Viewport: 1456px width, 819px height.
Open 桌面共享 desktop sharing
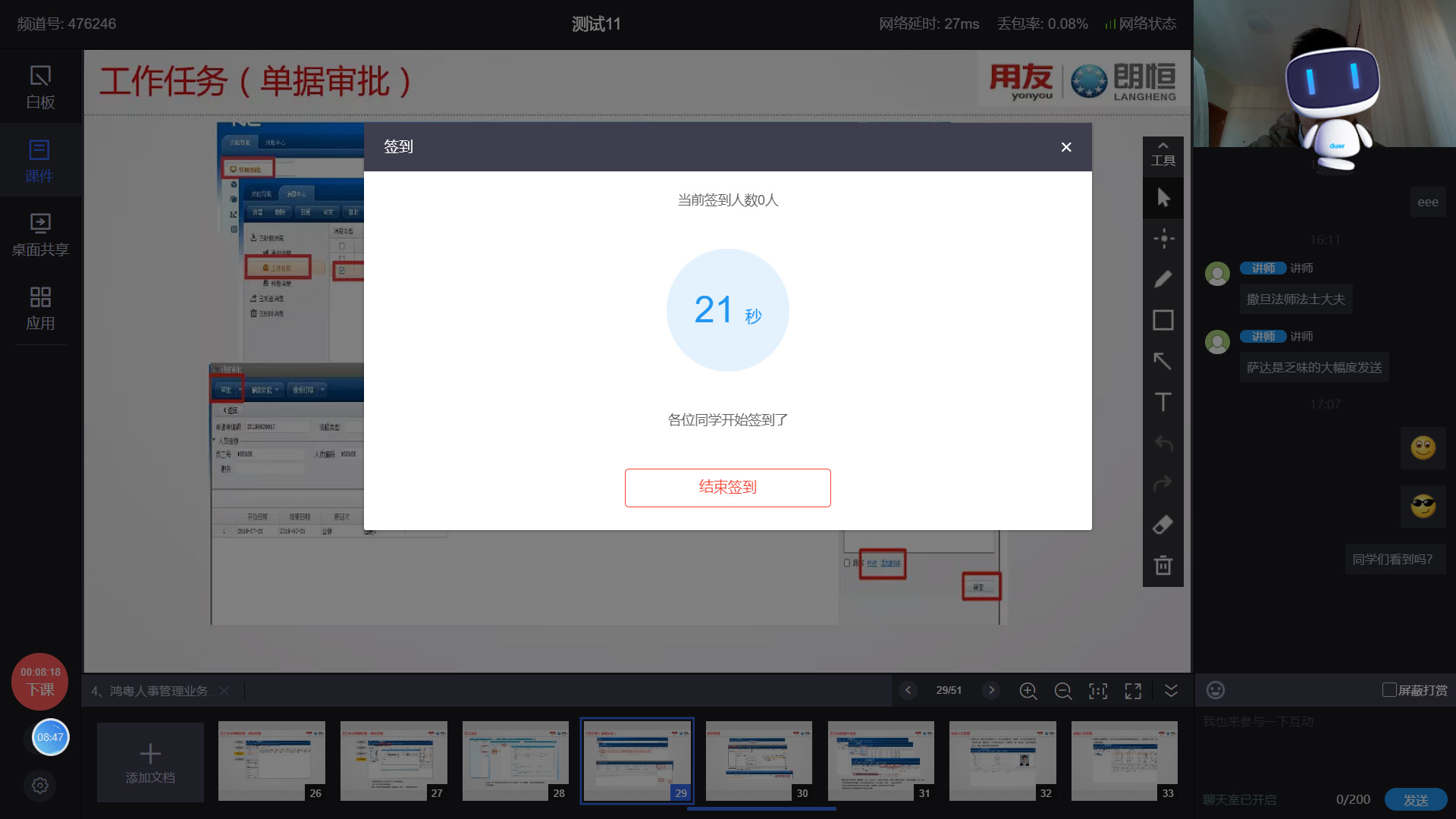click(x=40, y=234)
